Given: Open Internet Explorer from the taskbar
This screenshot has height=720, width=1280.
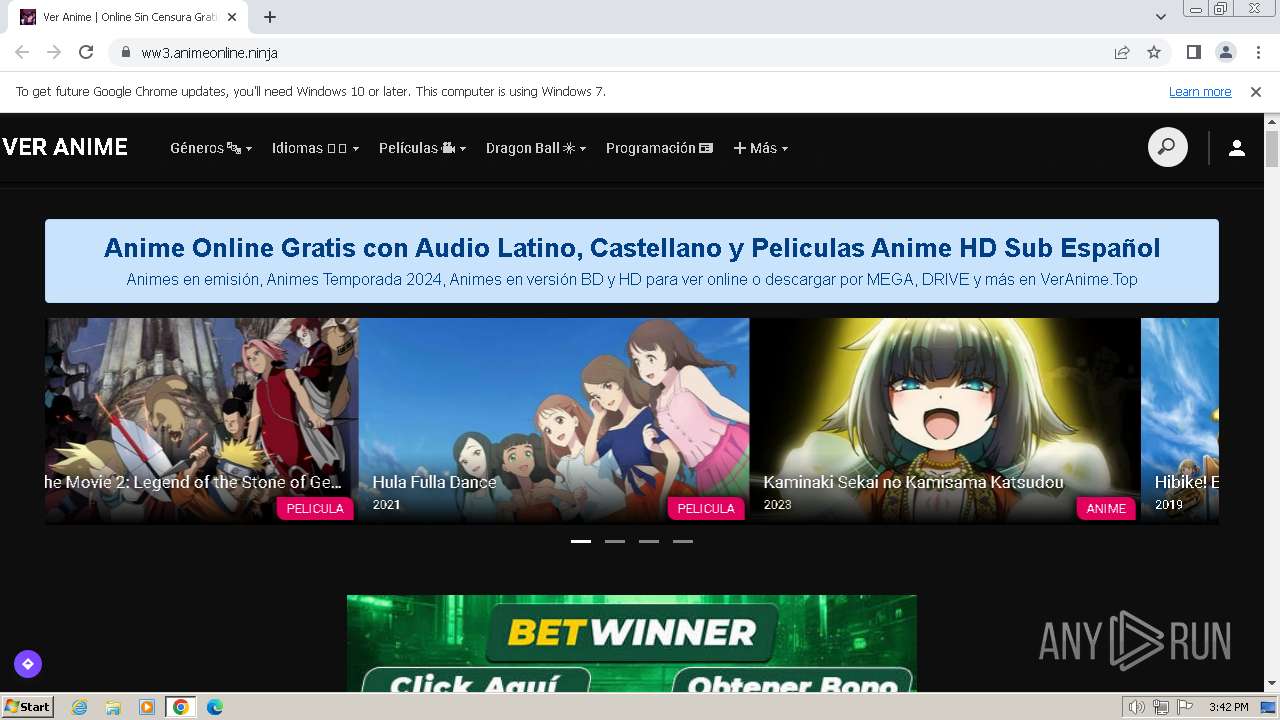Looking at the screenshot, I should click(79, 707).
